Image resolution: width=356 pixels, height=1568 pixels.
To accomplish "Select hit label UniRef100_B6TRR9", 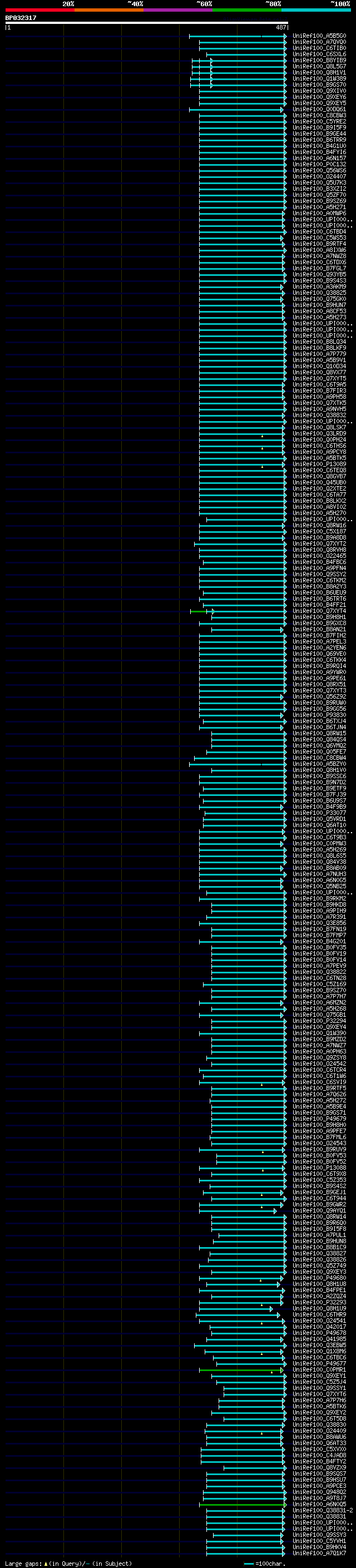I will pyautogui.click(x=319, y=140).
